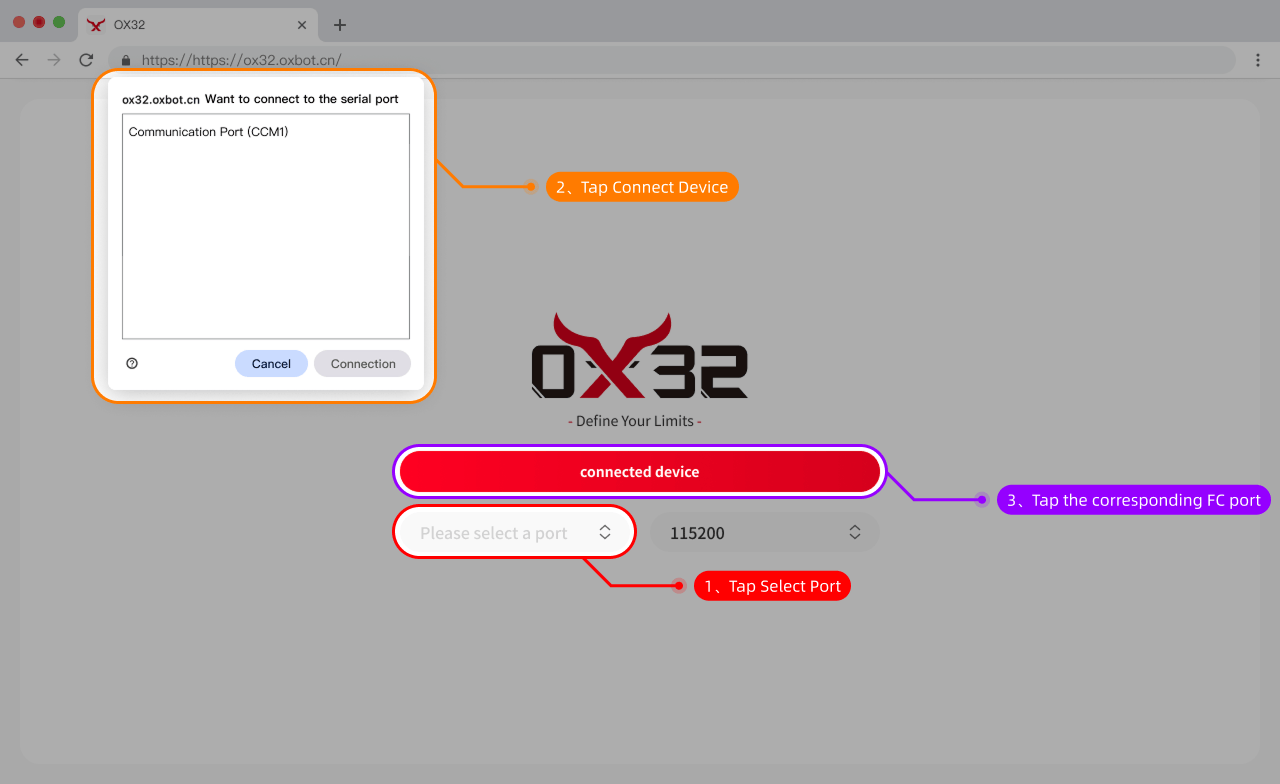Select Communication Port (CCM1) in the list
Screen dimensions: 1280x784
pos(209,132)
